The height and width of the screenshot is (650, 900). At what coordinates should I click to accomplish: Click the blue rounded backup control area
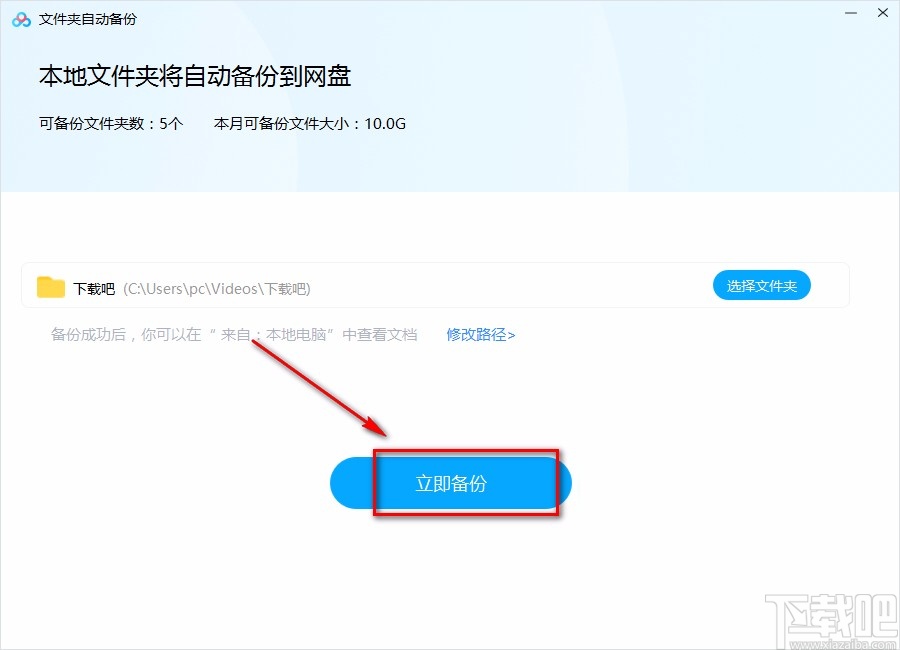point(450,483)
